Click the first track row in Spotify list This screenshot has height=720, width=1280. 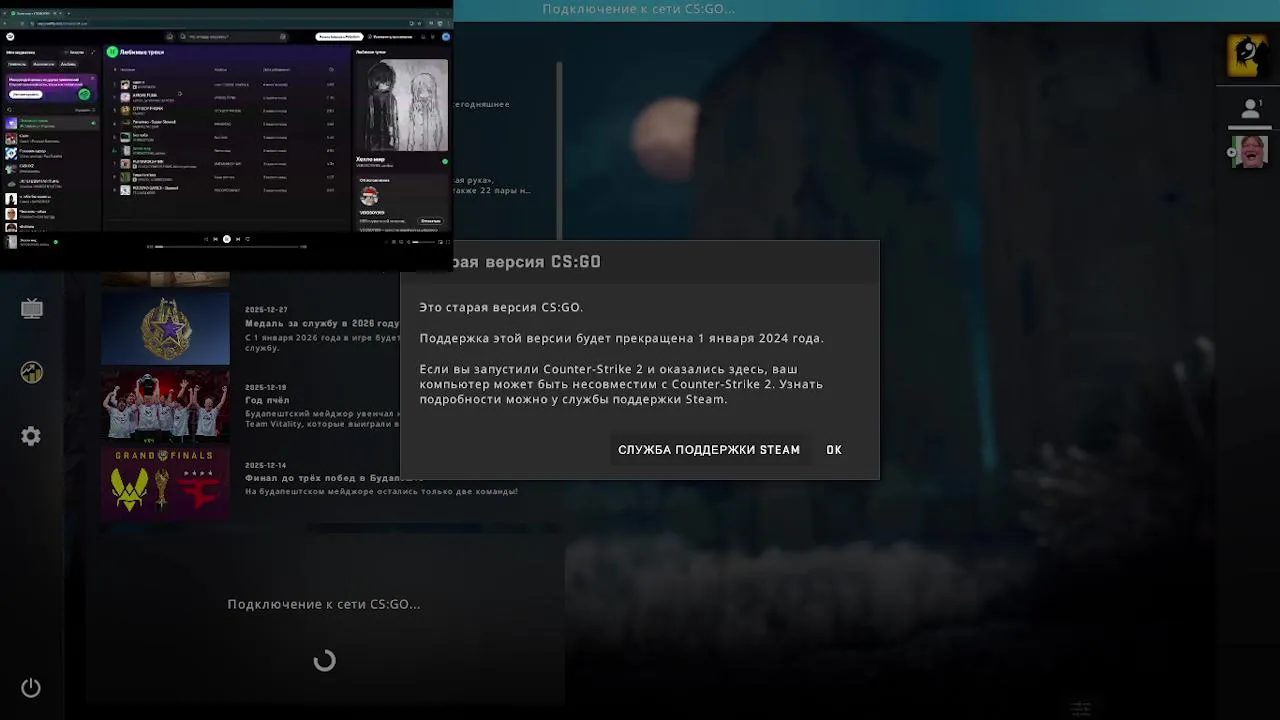click(227, 85)
